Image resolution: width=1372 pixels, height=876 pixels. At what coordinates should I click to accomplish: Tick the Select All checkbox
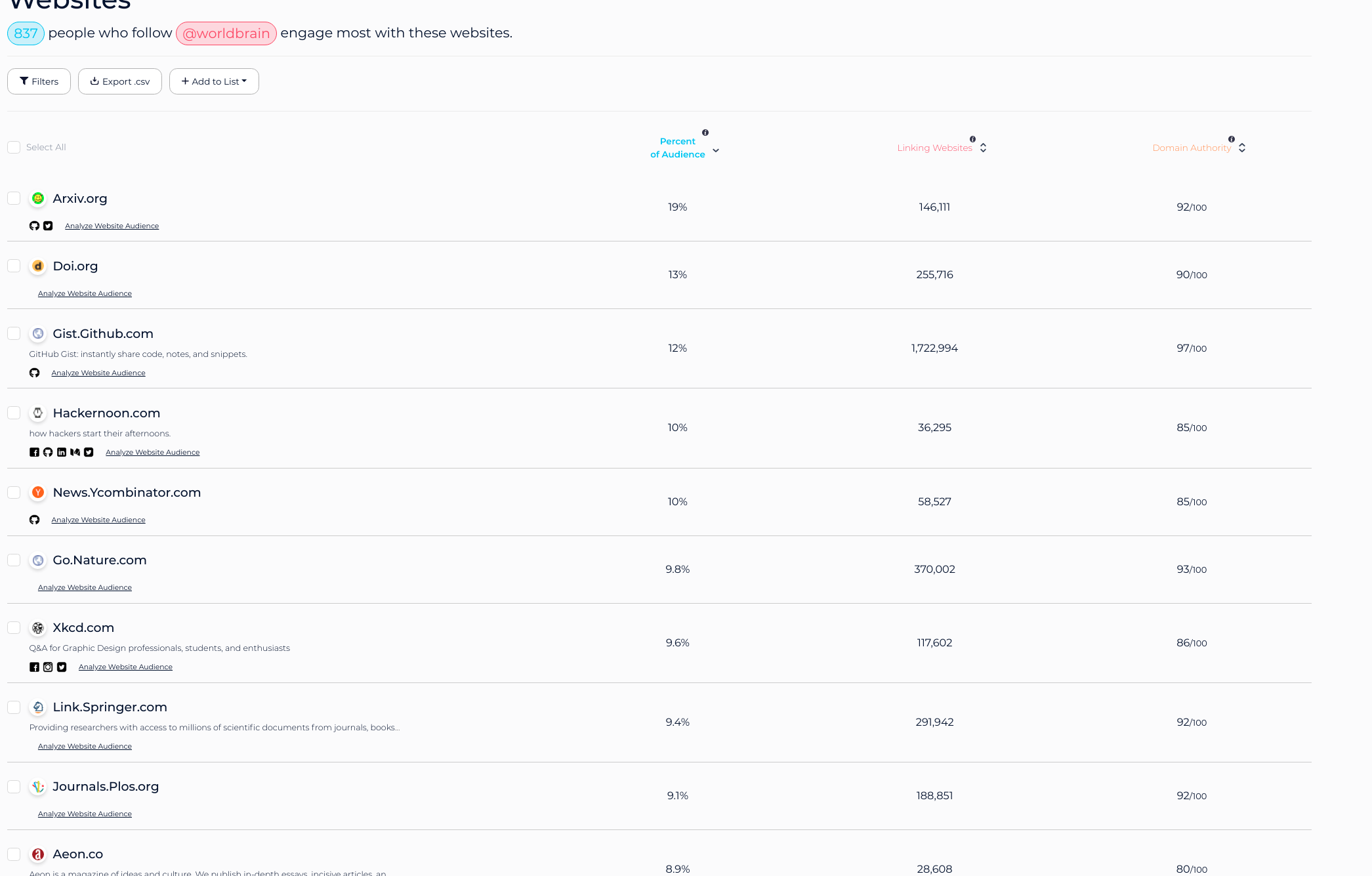[14, 147]
